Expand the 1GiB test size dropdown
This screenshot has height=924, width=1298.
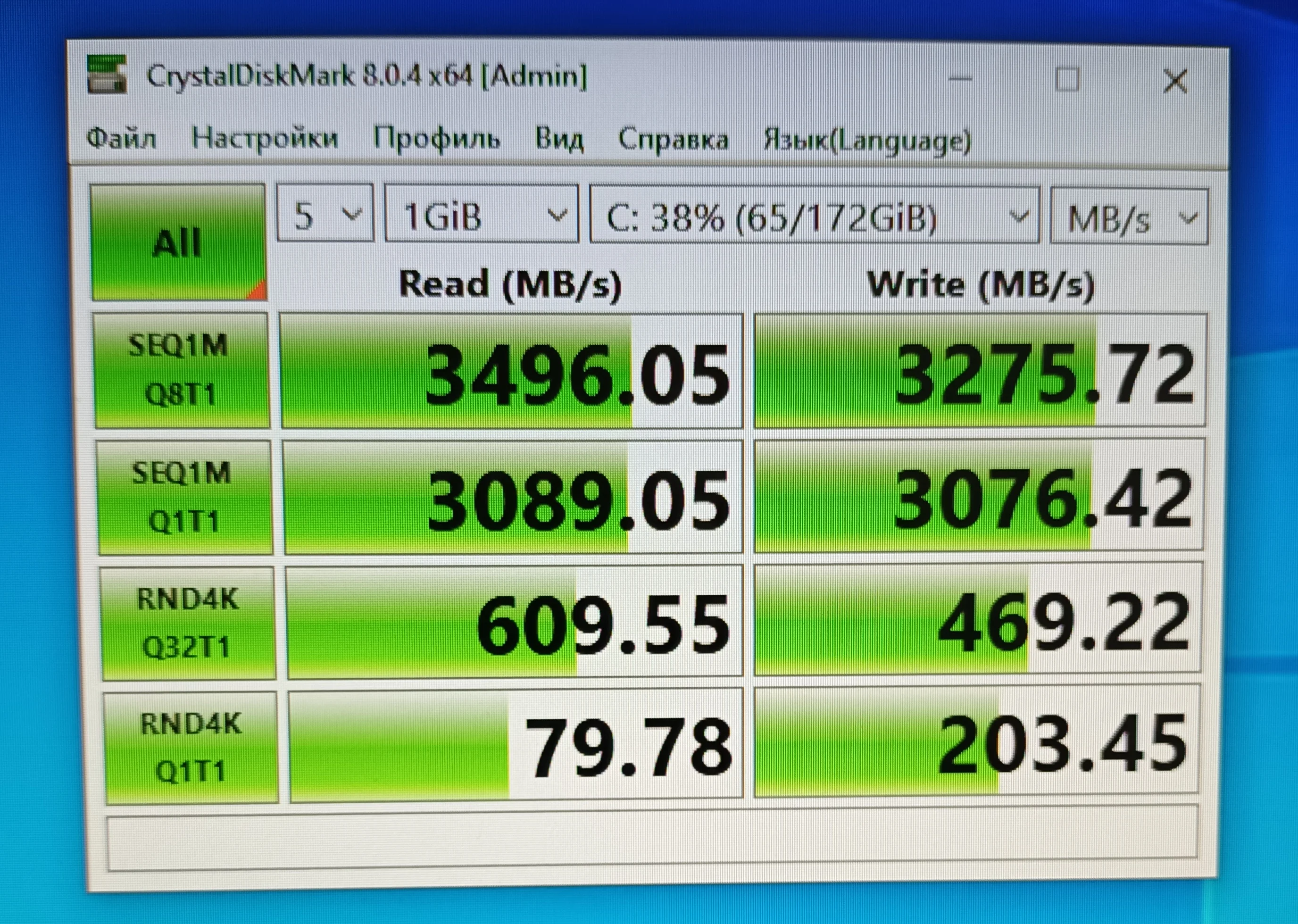point(481,216)
